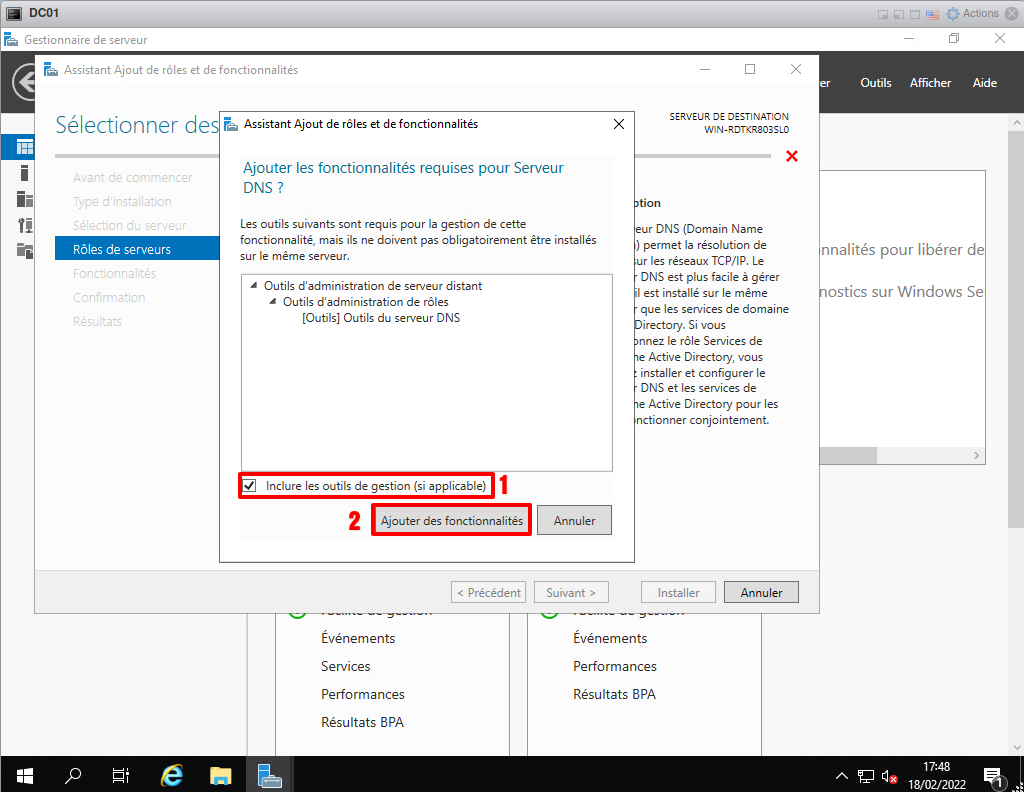Click the Server Manager taskbar icon
Screen dimensions: 1024x792
coord(269,774)
